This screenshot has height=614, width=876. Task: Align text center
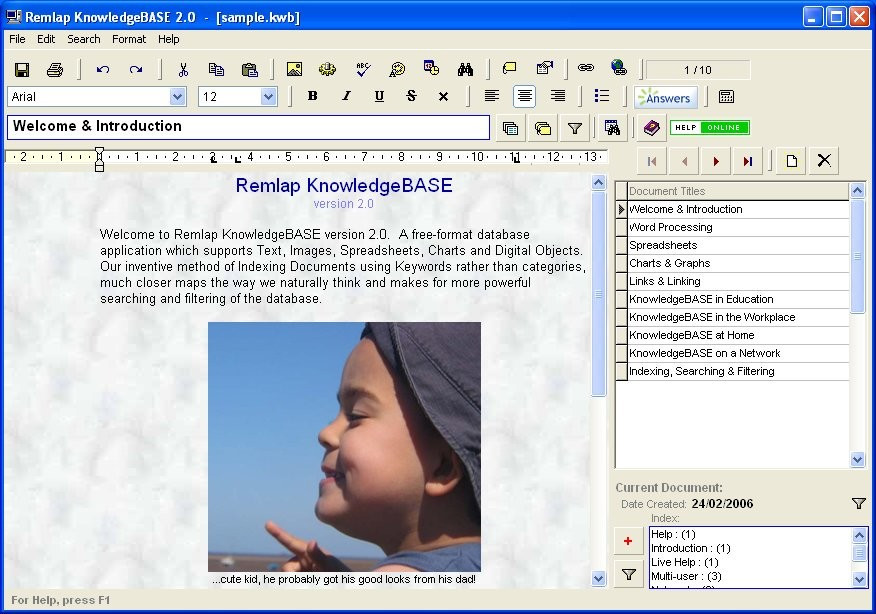525,96
